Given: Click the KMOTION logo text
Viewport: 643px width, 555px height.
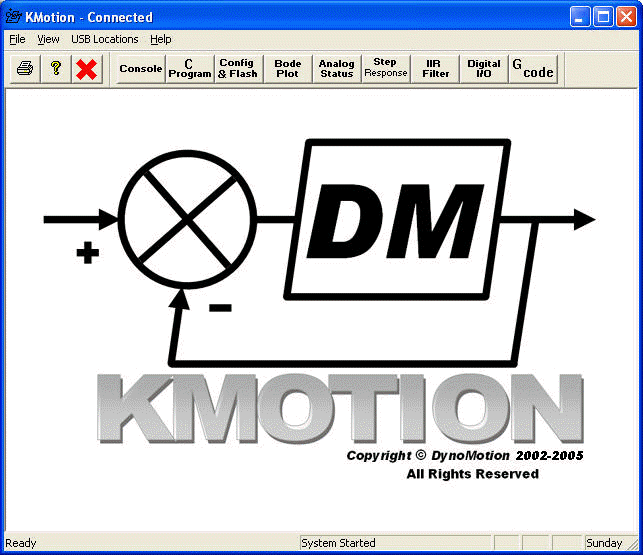Looking at the screenshot, I should click(340, 408).
